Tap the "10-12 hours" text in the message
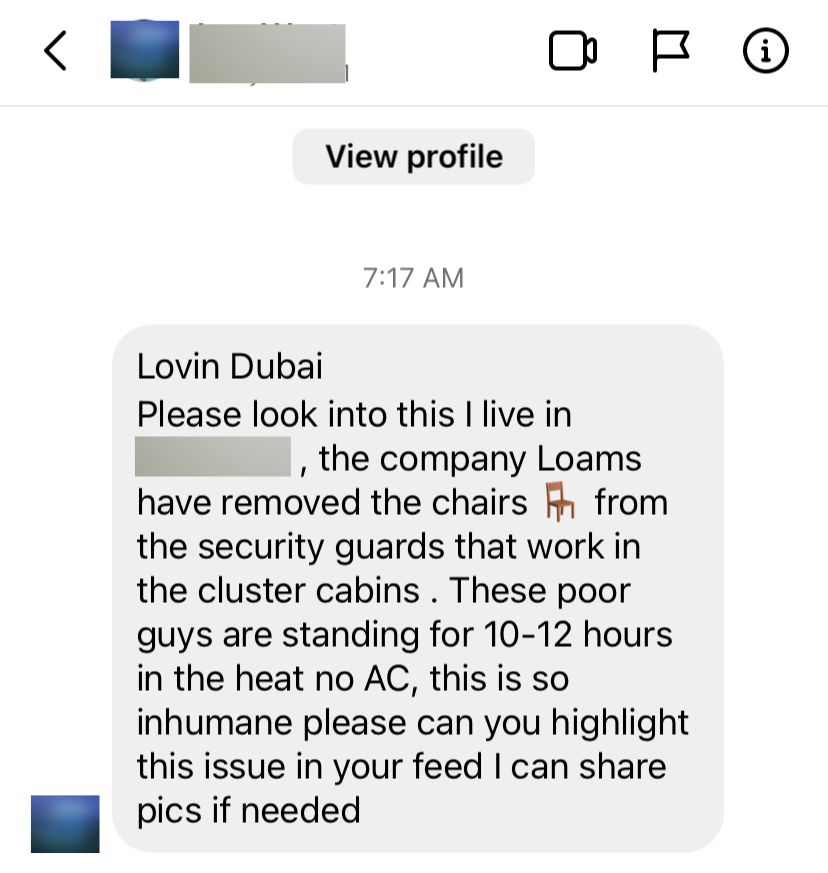Viewport: 828px width, 873px height. click(x=578, y=634)
